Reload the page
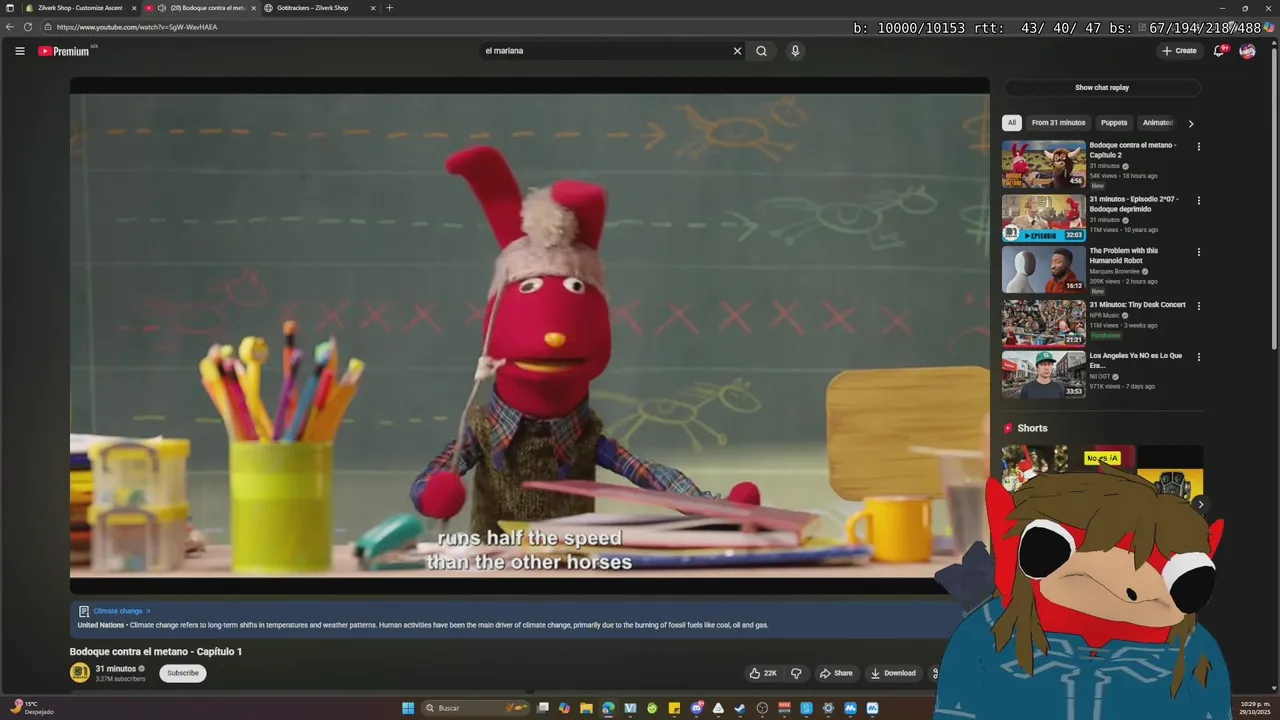This screenshot has width=1280, height=720. 27,27
